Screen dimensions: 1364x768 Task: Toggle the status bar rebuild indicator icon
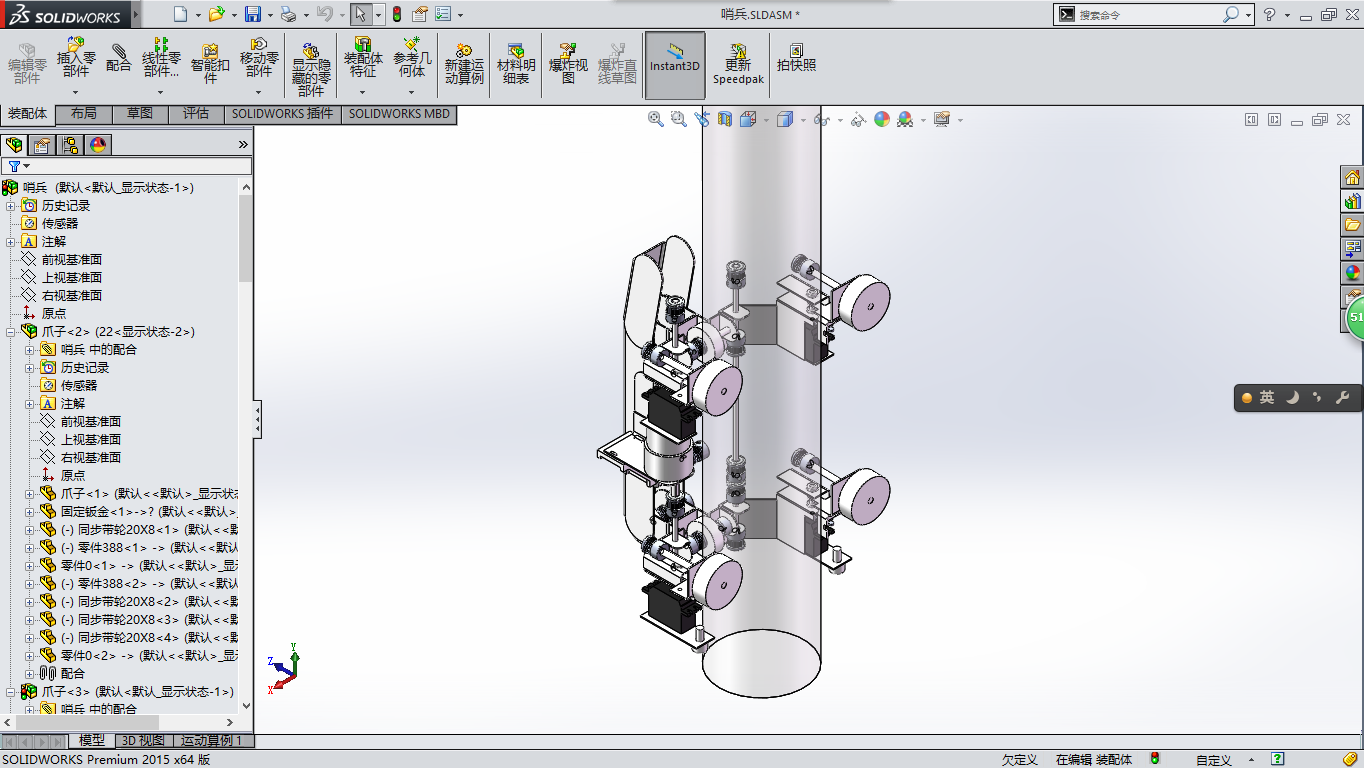pyautogui.click(x=1155, y=759)
